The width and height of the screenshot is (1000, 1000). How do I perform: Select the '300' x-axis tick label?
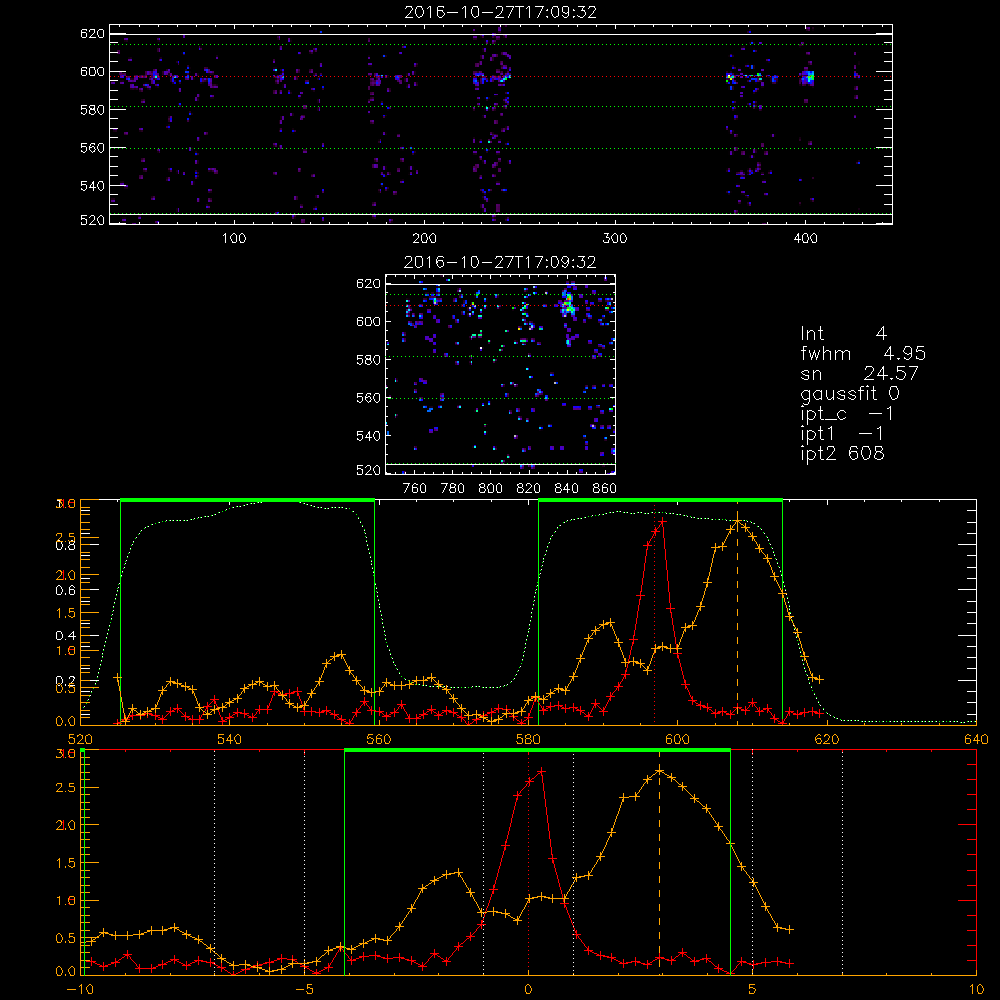point(614,239)
